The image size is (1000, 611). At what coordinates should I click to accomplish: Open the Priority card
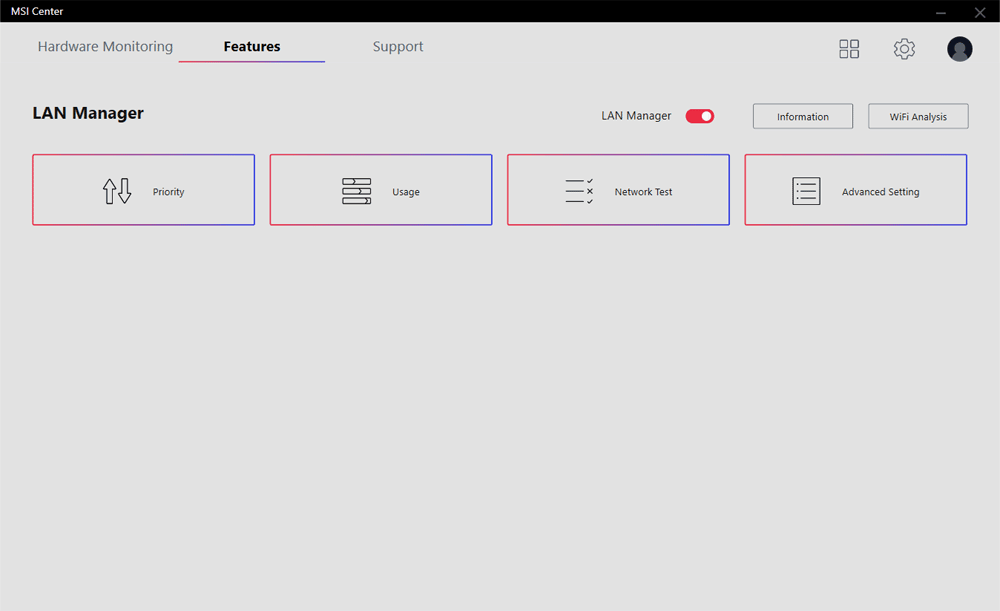click(x=143, y=189)
